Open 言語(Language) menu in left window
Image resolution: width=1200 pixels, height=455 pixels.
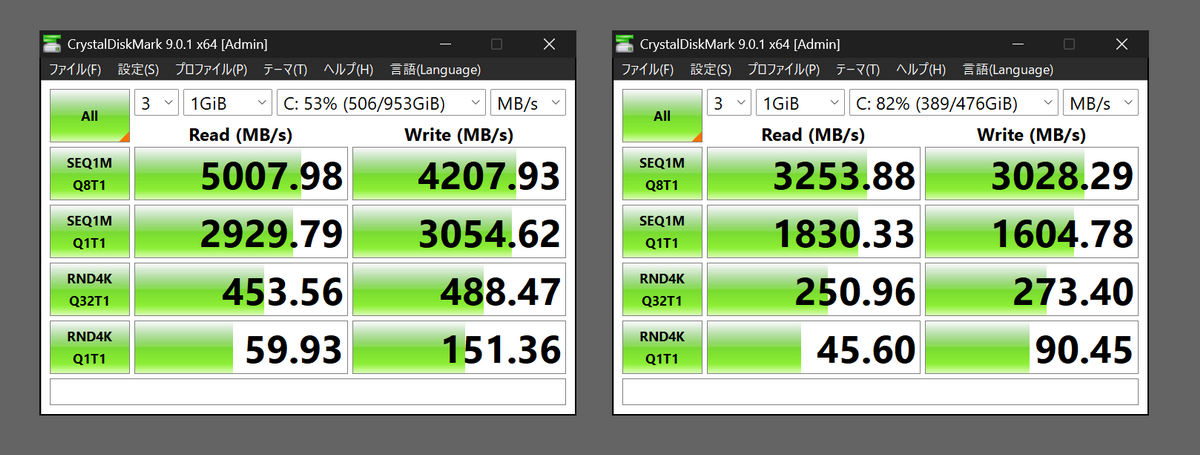435,69
